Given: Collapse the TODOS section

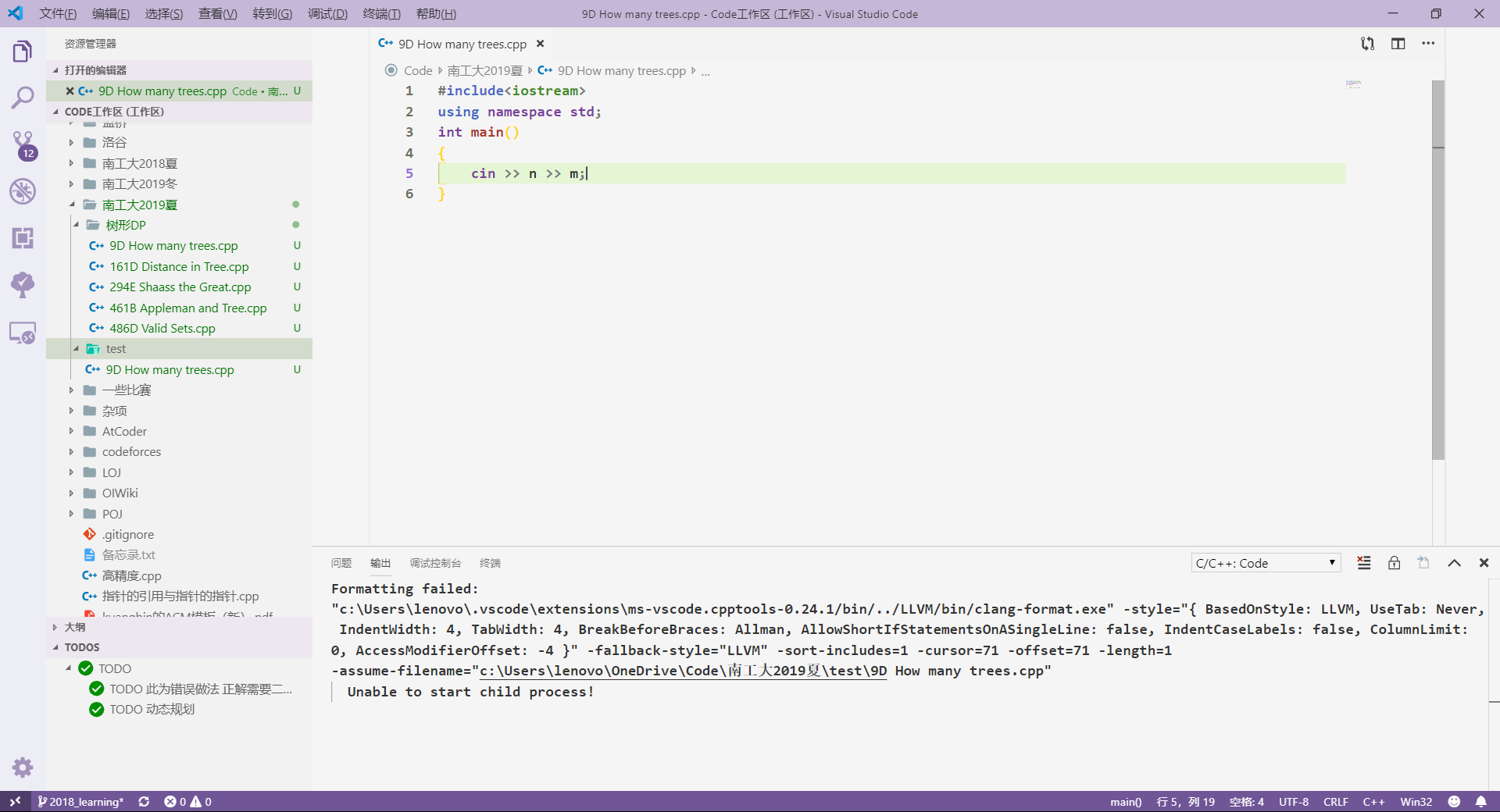Looking at the screenshot, I should tap(180, 647).
